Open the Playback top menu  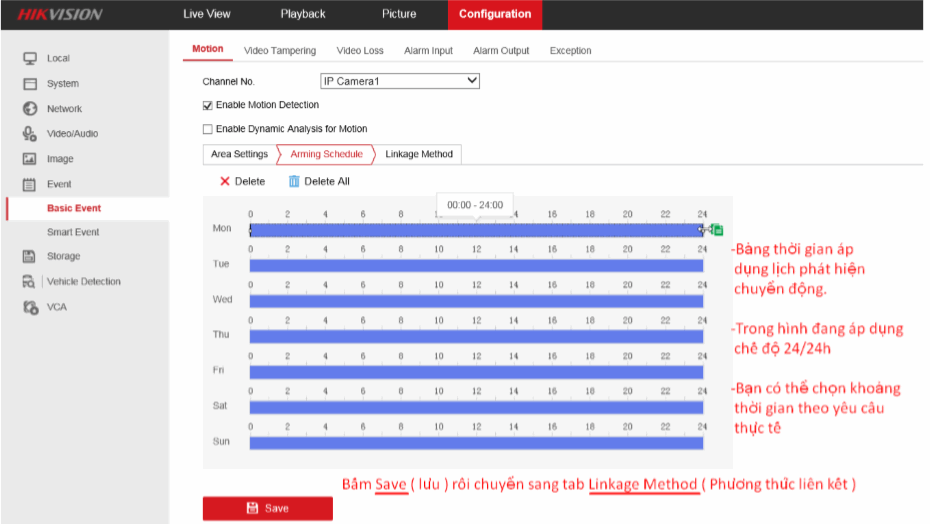[x=303, y=14]
